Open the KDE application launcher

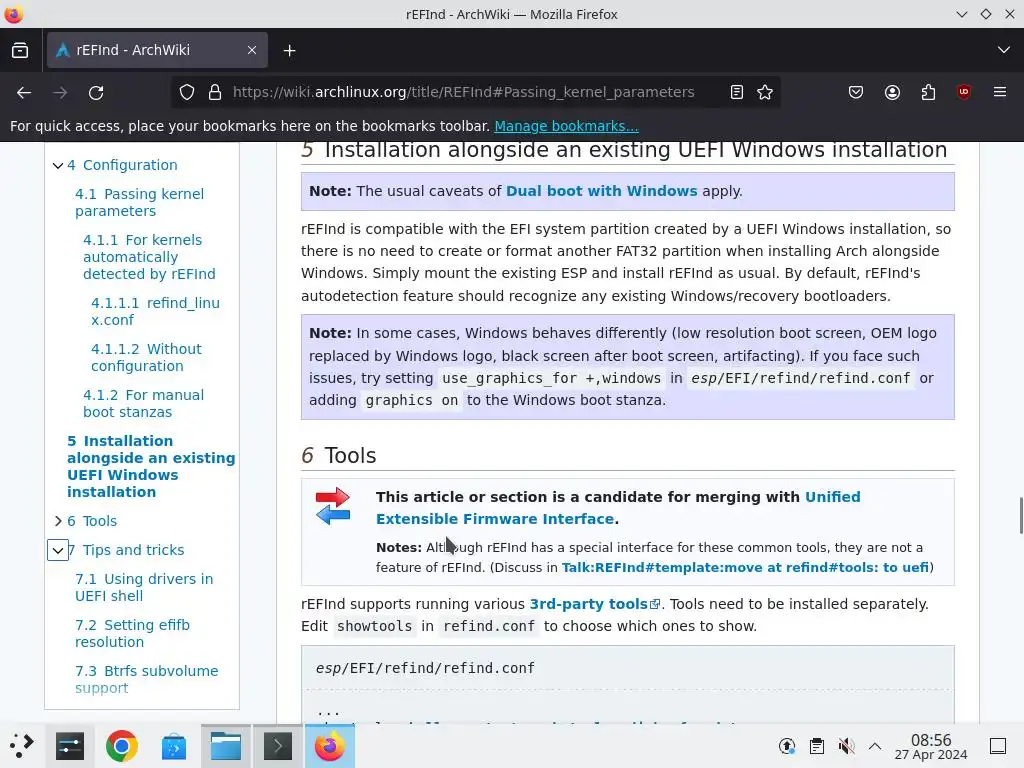21,746
